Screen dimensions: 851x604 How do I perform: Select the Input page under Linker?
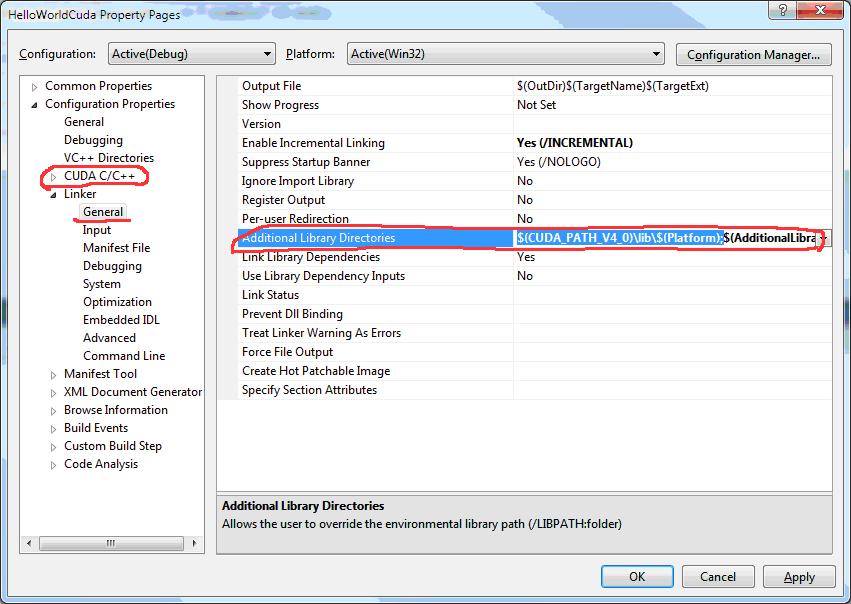coord(97,230)
